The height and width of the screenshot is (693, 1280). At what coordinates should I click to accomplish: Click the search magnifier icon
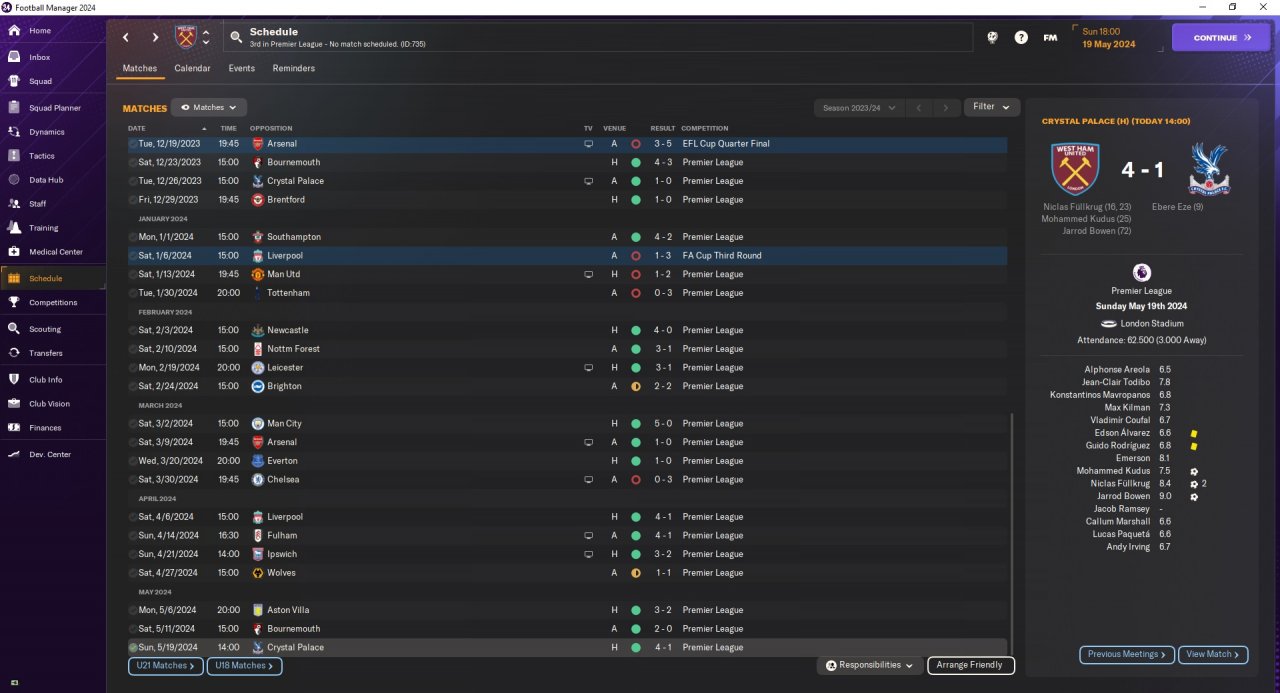coord(236,38)
